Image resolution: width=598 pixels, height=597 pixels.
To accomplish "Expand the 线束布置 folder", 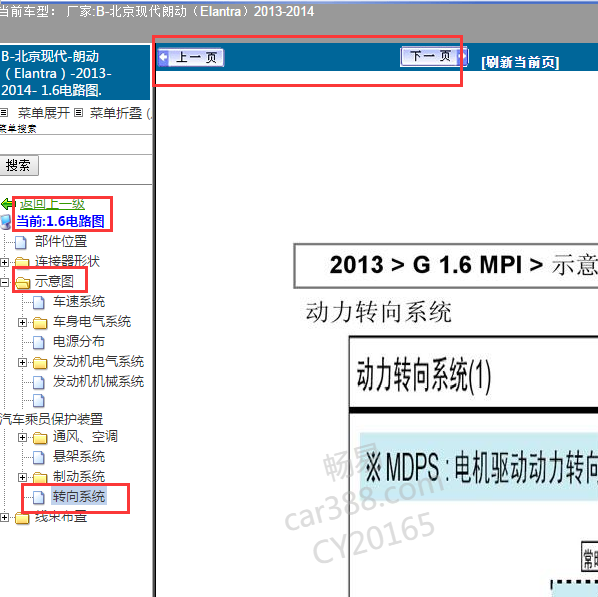I will (x=5, y=517).
